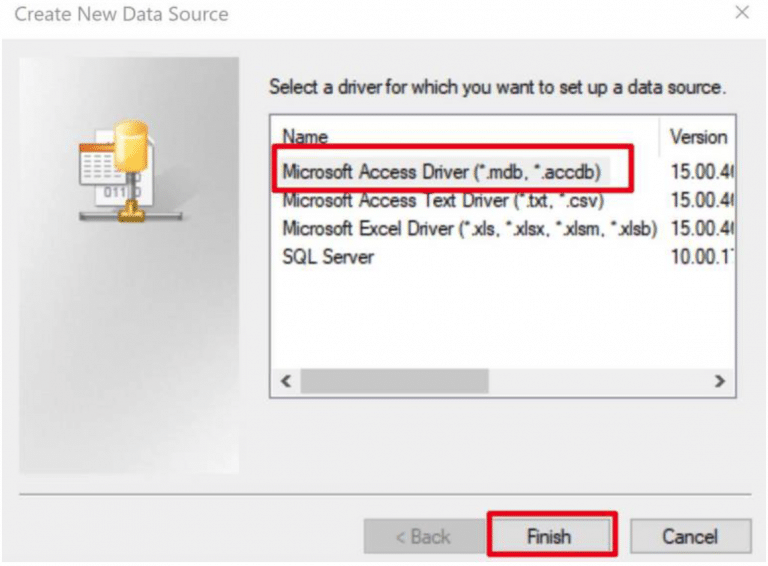Click the empty scrollbar track right of the thumb

599,381
